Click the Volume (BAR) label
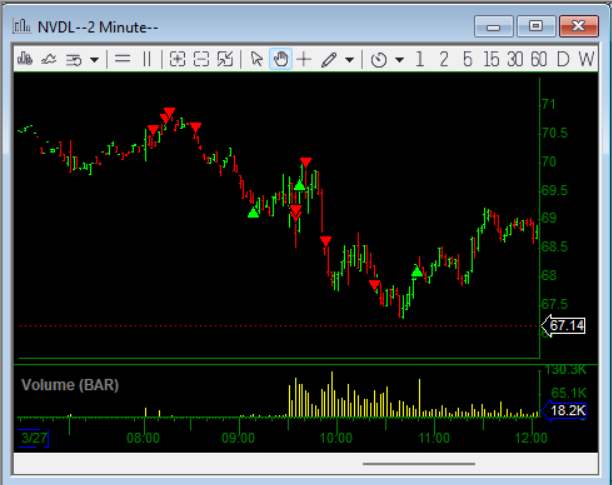The width and height of the screenshot is (612, 485). pos(70,385)
